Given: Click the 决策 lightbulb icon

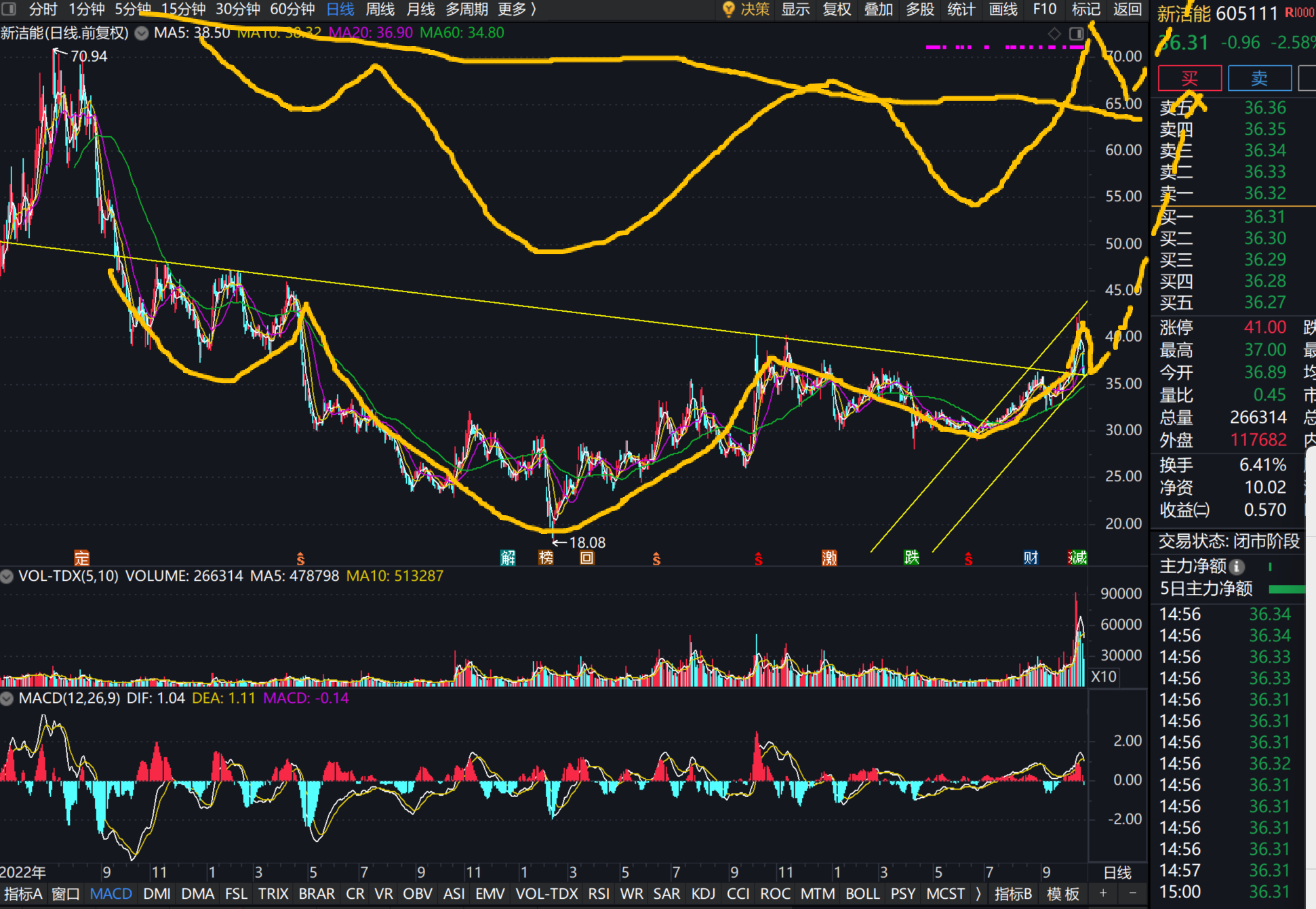Looking at the screenshot, I should [729, 9].
